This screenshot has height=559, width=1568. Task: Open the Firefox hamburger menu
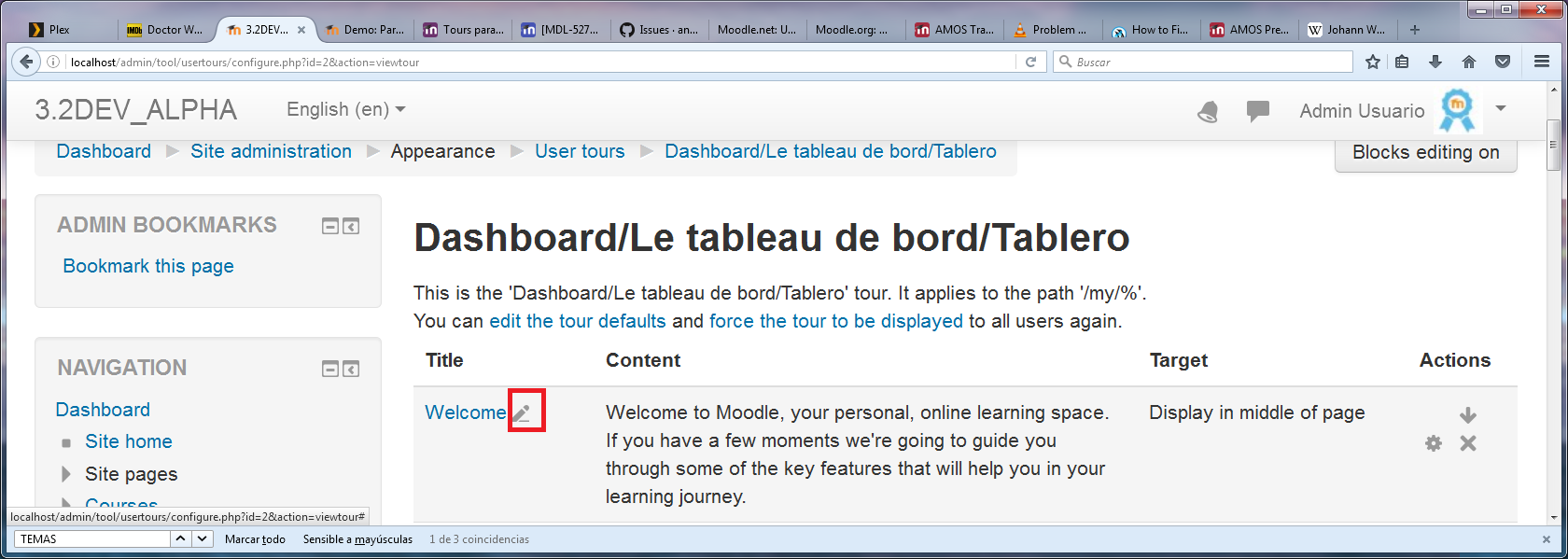pyautogui.click(x=1542, y=62)
